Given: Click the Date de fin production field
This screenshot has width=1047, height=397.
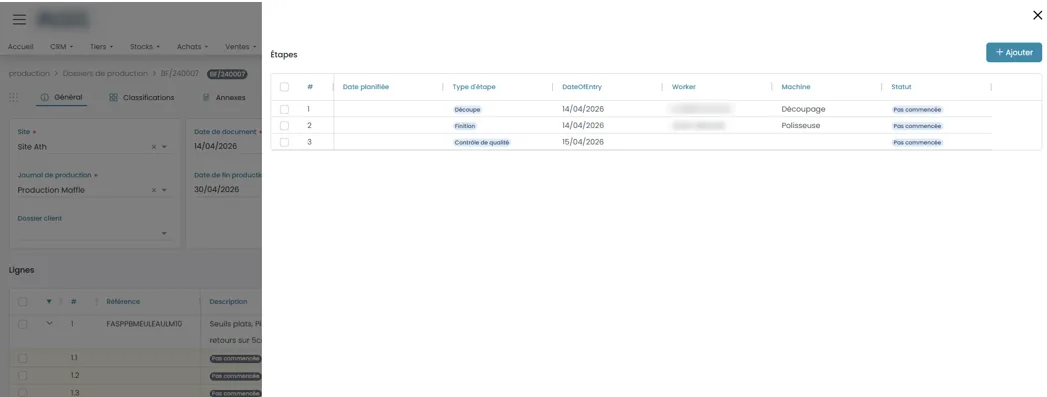Looking at the screenshot, I should pos(227,189).
